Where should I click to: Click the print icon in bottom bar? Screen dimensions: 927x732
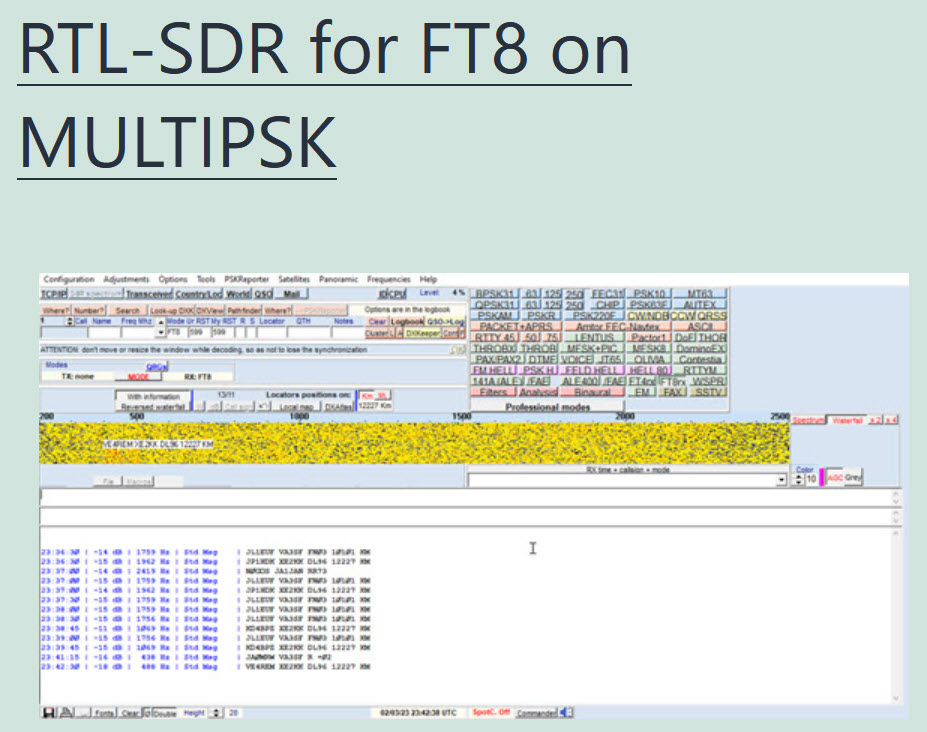[x=65, y=712]
